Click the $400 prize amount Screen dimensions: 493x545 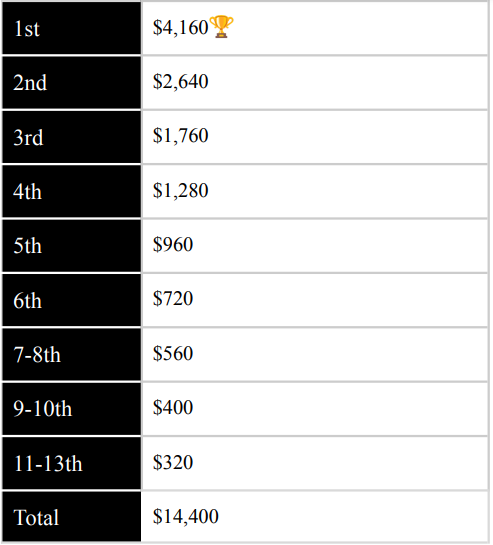pos(173,407)
